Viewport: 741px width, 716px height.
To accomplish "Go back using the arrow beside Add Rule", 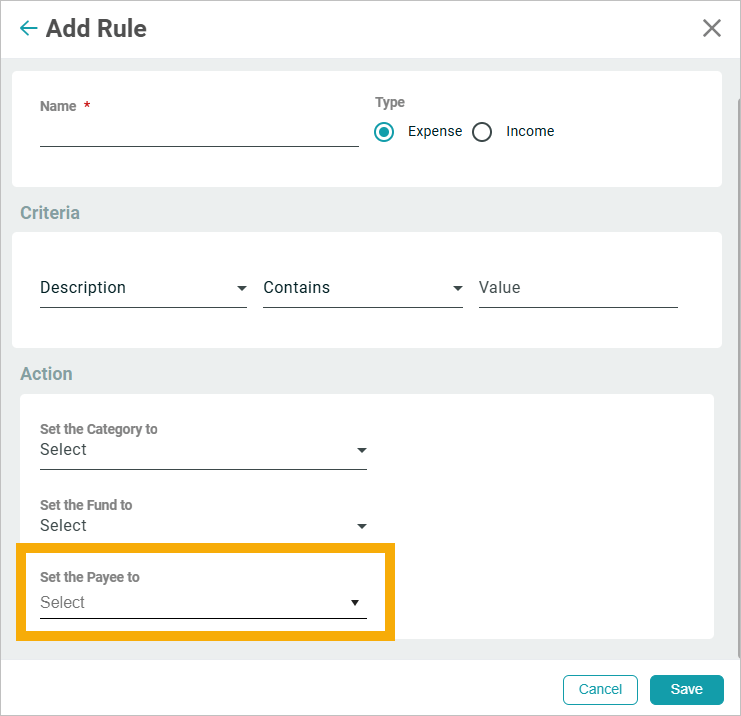I will pyautogui.click(x=28, y=28).
